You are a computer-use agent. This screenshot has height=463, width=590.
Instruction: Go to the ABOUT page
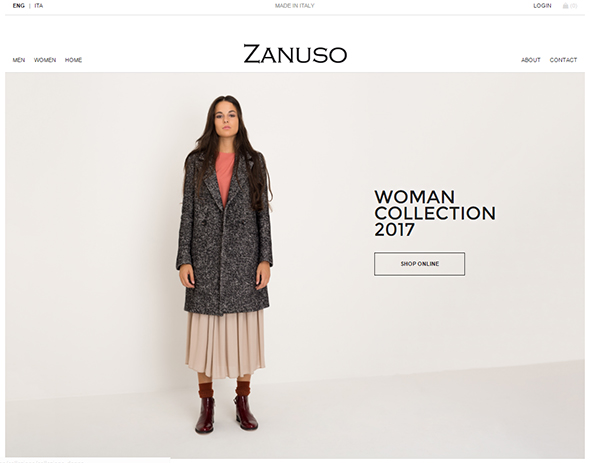coord(531,60)
